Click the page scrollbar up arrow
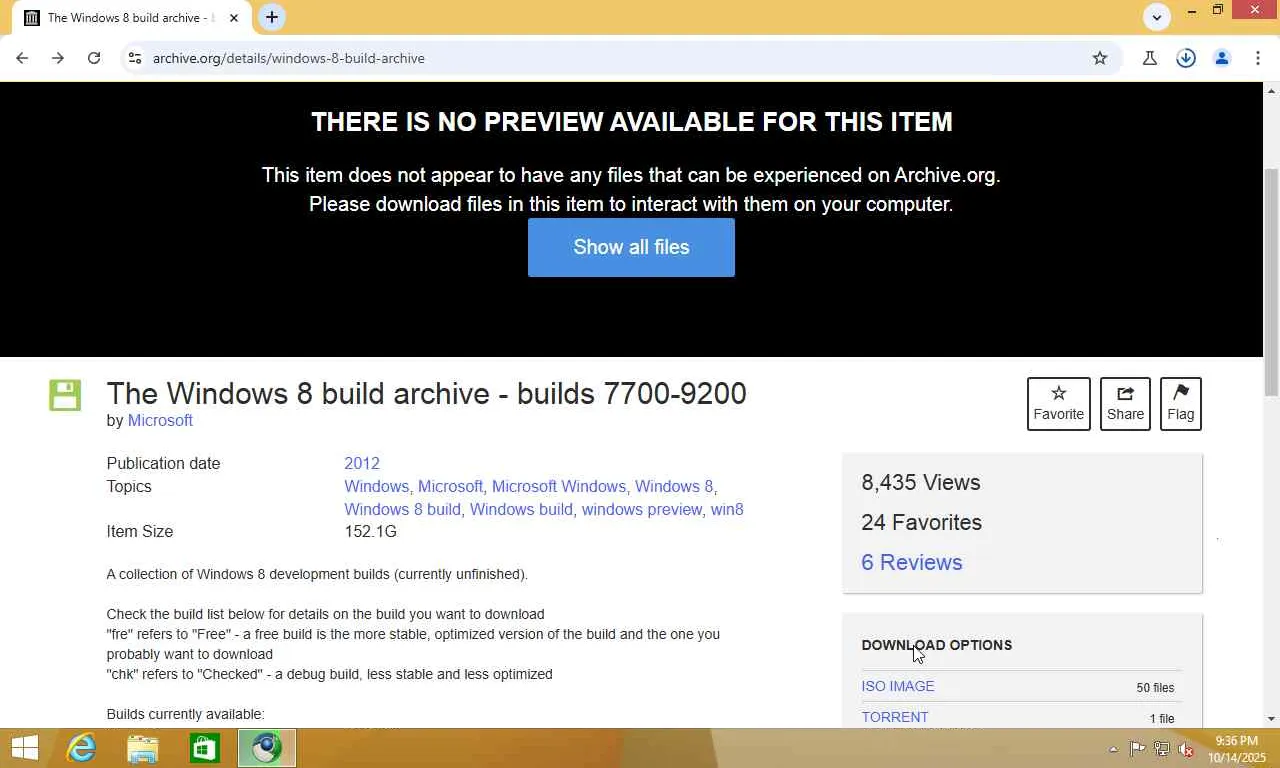The height and width of the screenshot is (768, 1280). click(1272, 90)
